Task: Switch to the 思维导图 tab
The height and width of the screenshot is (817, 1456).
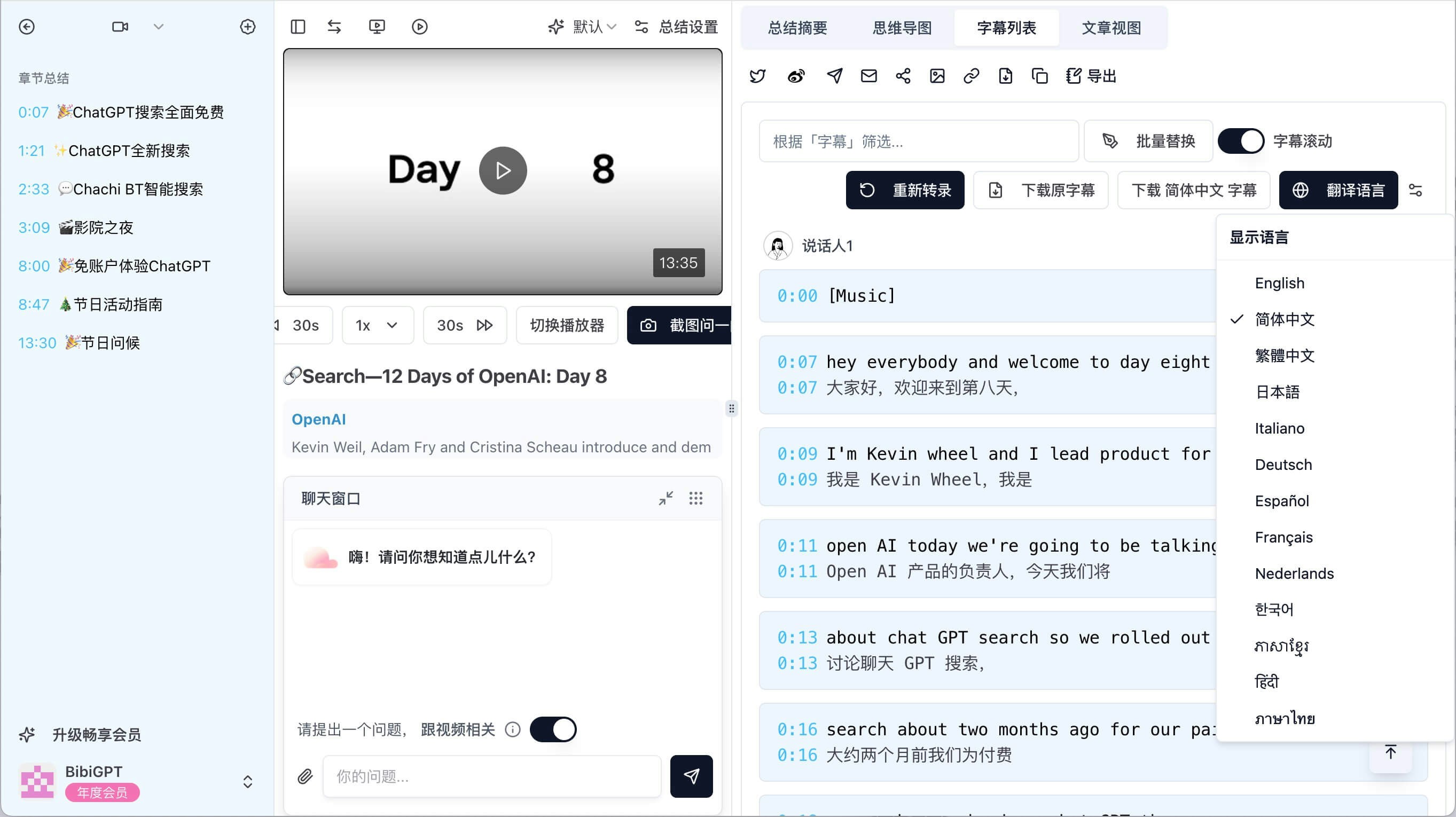Action: pyautogui.click(x=902, y=28)
